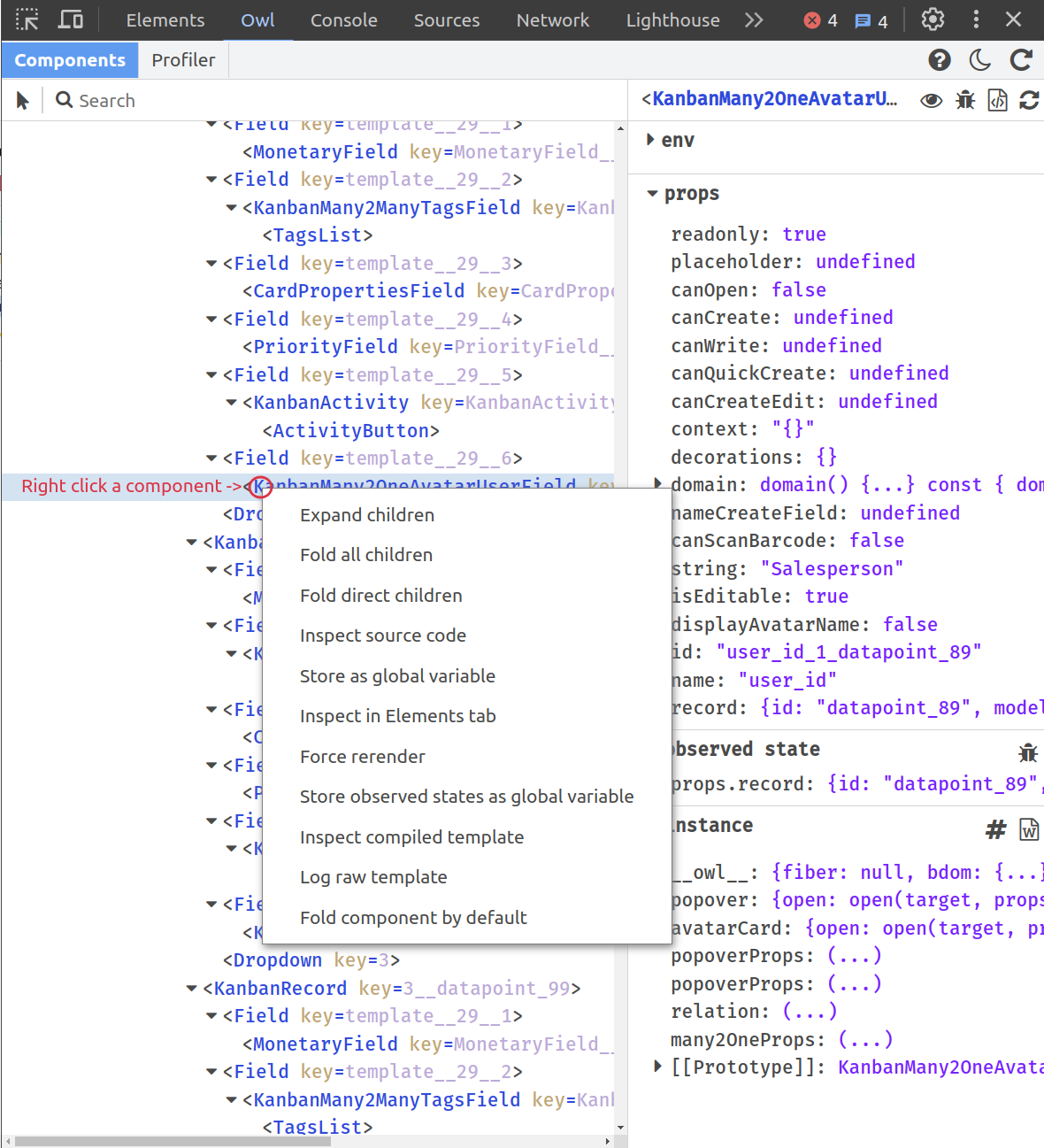The image size is (1044, 1148).
Task: Refresh the Owl devtools with top reload arrow
Action: pos(1021,59)
